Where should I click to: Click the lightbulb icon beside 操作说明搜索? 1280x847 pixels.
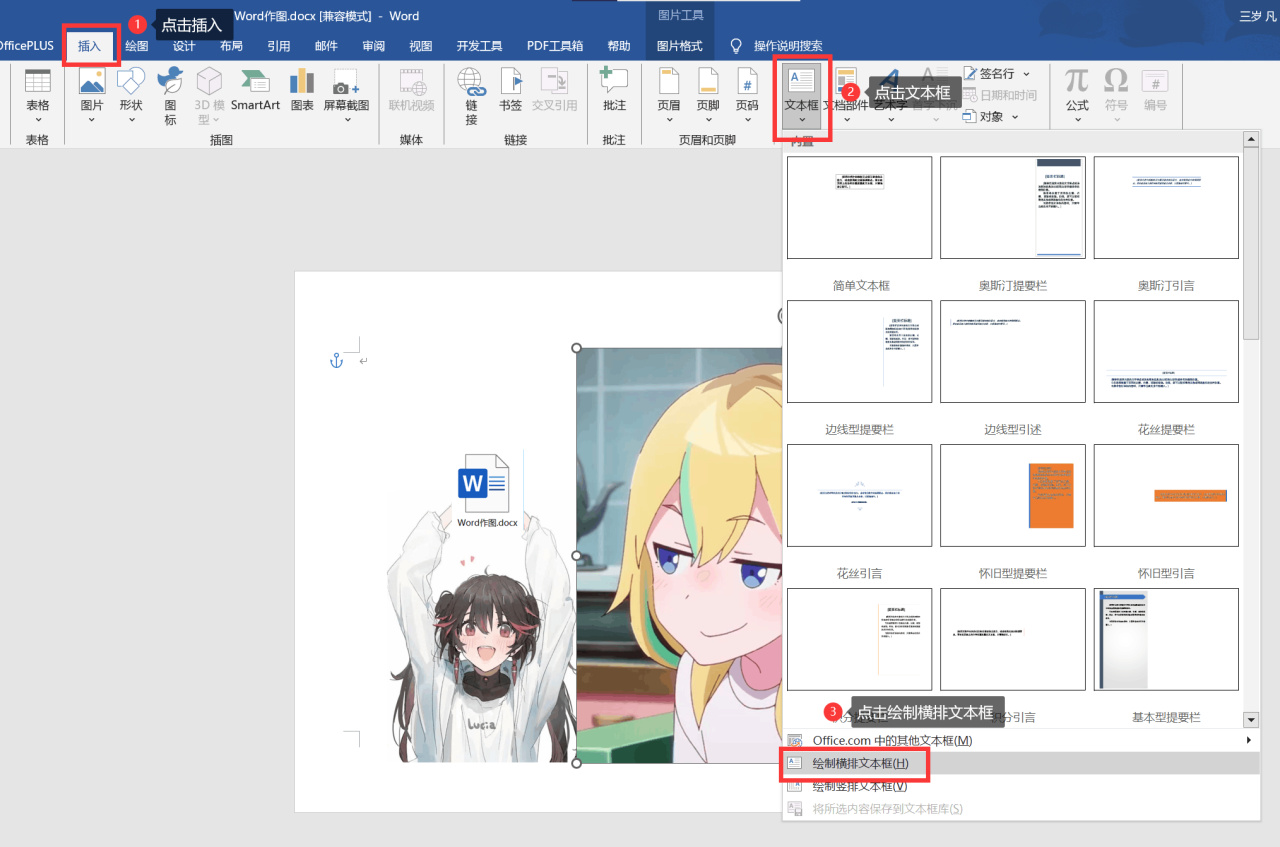pos(737,46)
